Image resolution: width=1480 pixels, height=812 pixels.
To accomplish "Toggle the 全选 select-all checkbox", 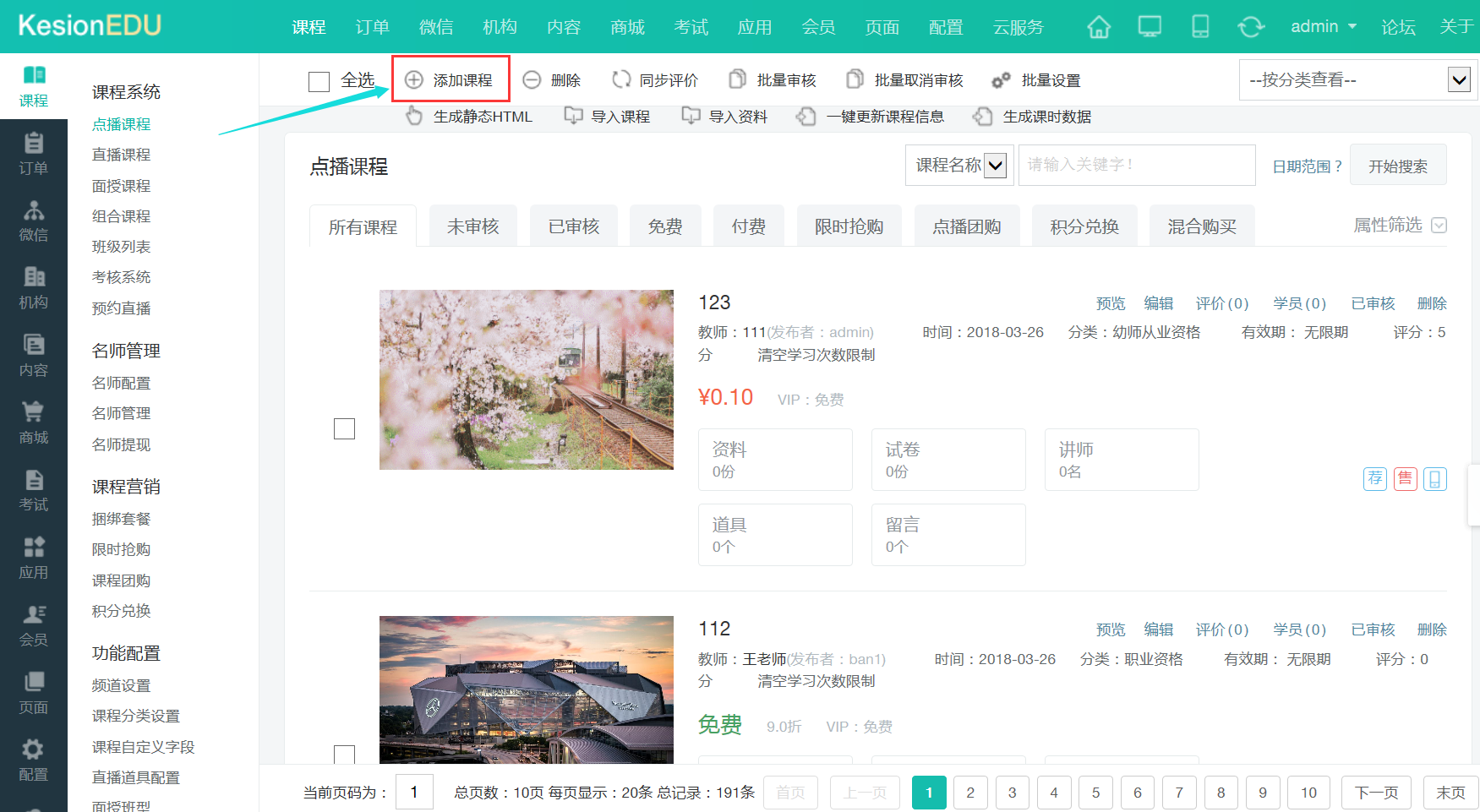I will pos(319,82).
